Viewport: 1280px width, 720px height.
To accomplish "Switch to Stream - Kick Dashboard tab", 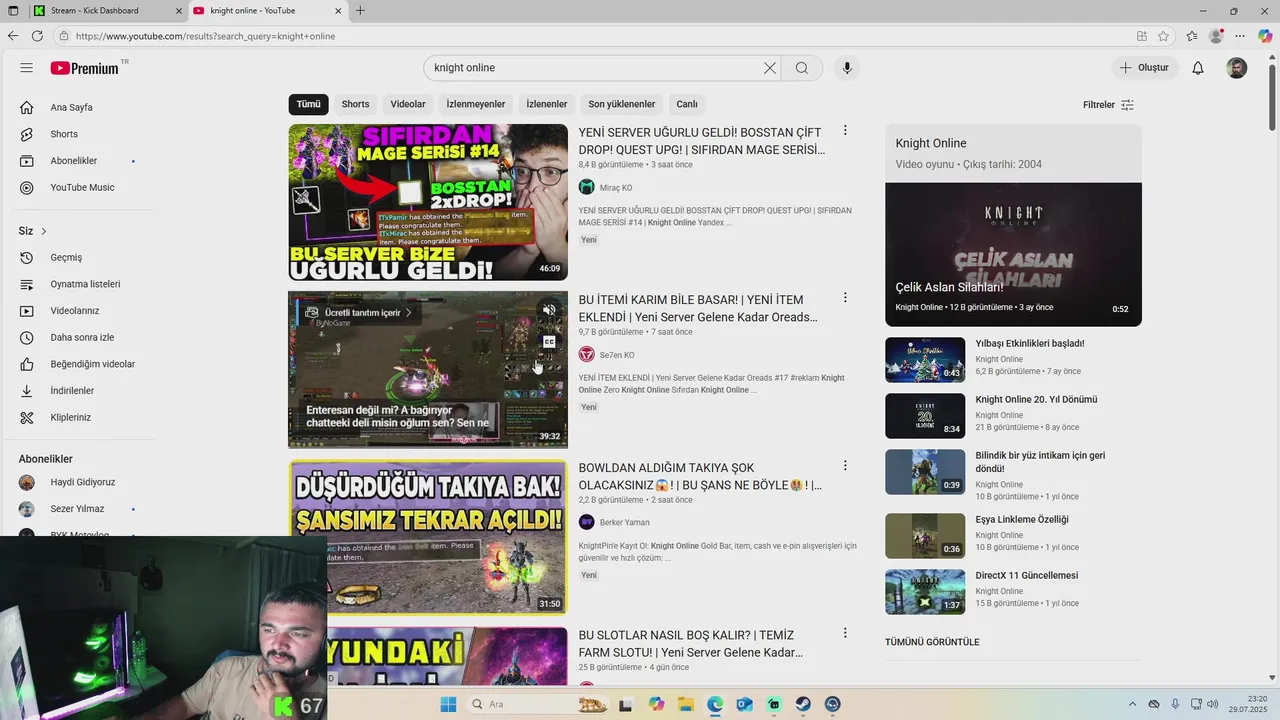I will (105, 11).
